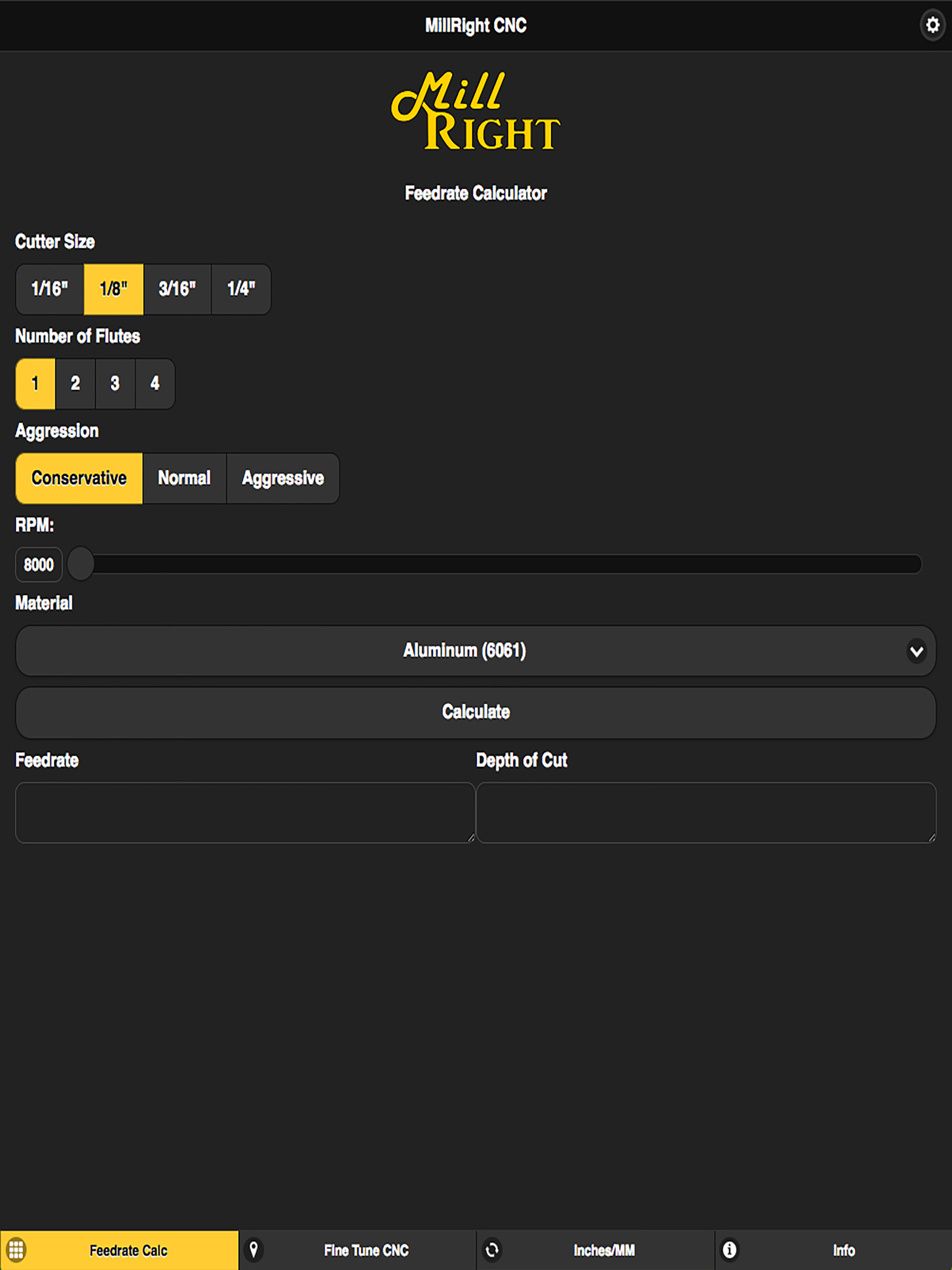Click the Calculate button
This screenshot has height=1270, width=952.
pyautogui.click(x=476, y=712)
